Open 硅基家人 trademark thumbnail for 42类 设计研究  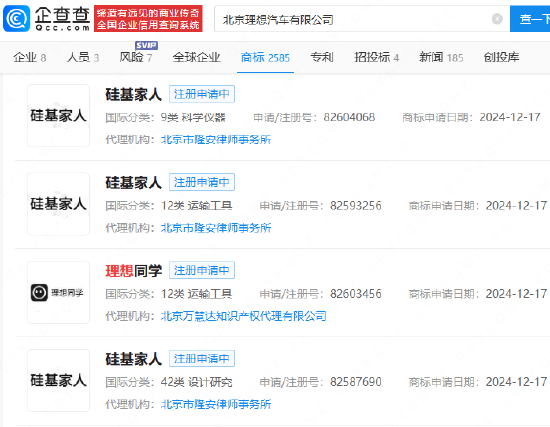[x=58, y=380]
